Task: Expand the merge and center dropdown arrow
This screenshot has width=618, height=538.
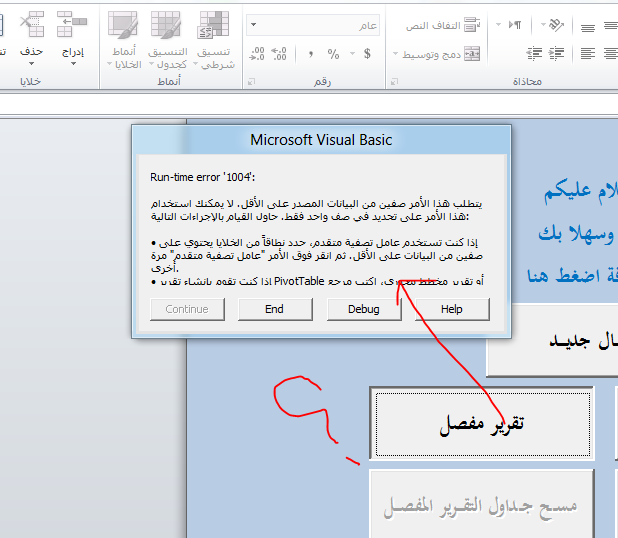Action: [x=395, y=54]
